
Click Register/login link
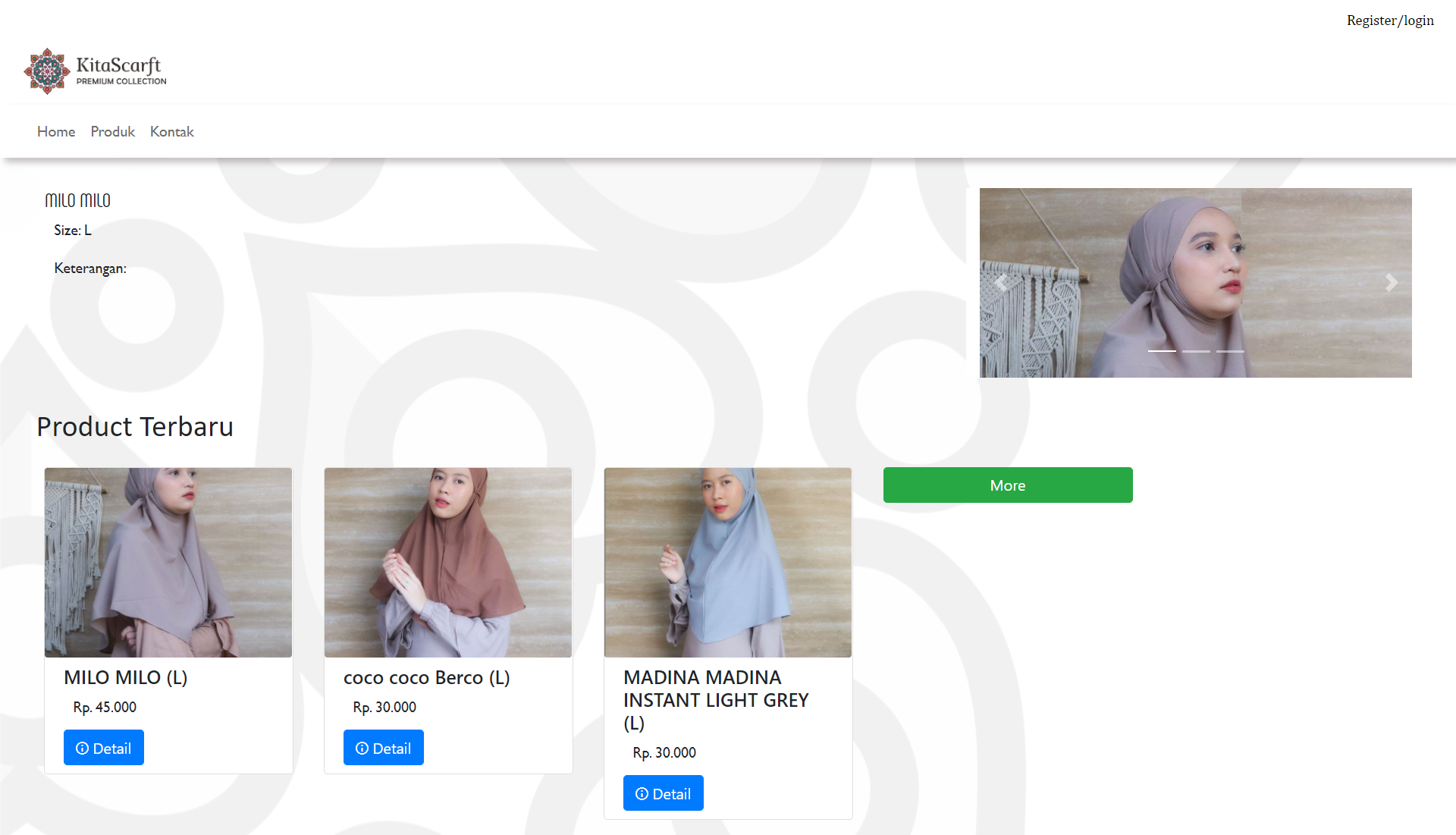pyautogui.click(x=1389, y=20)
